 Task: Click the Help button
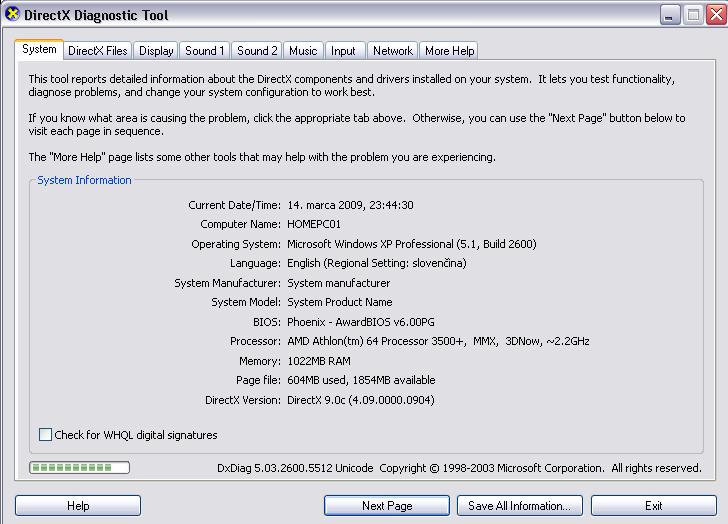point(78,505)
